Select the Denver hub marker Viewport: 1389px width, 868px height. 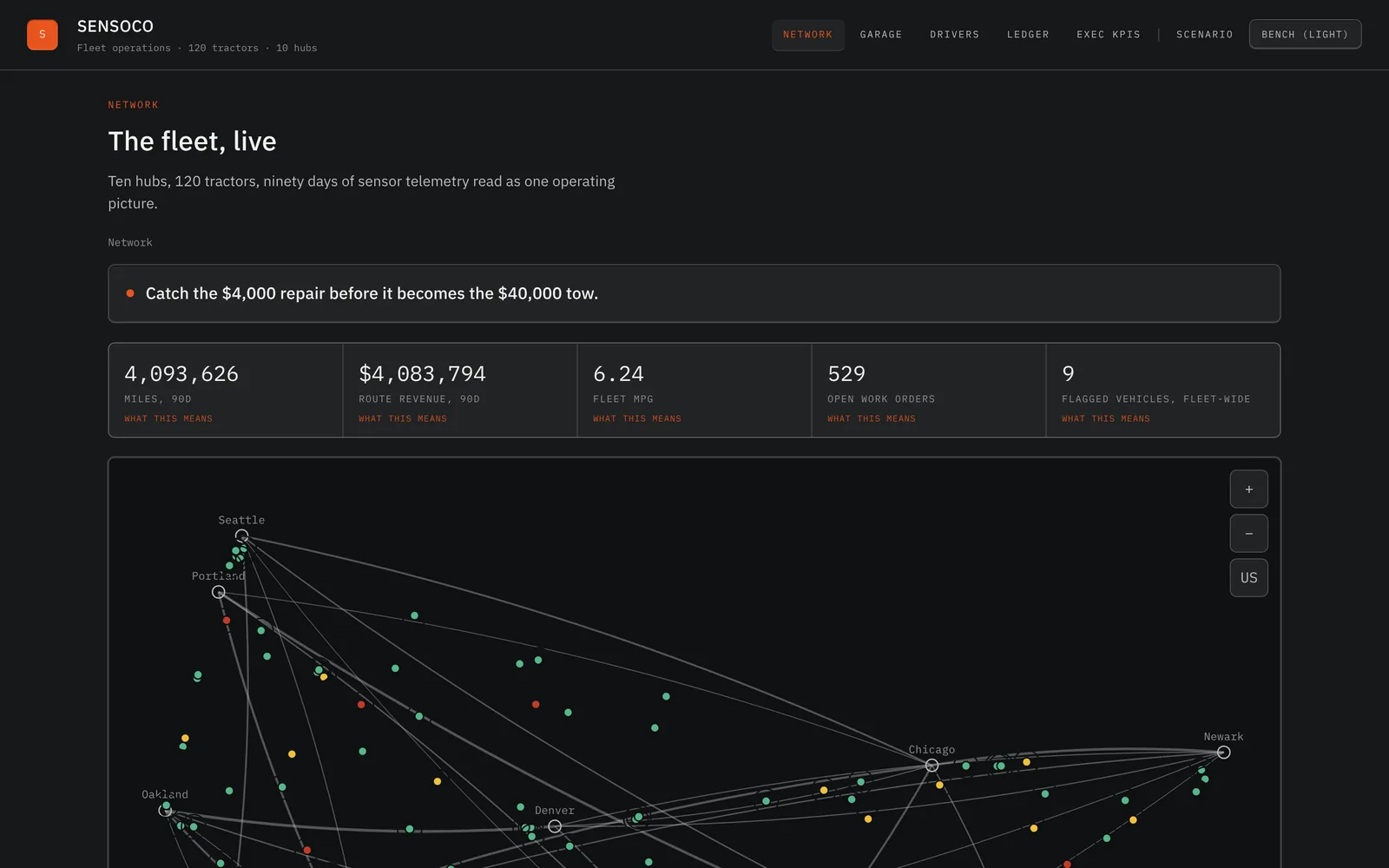[555, 826]
